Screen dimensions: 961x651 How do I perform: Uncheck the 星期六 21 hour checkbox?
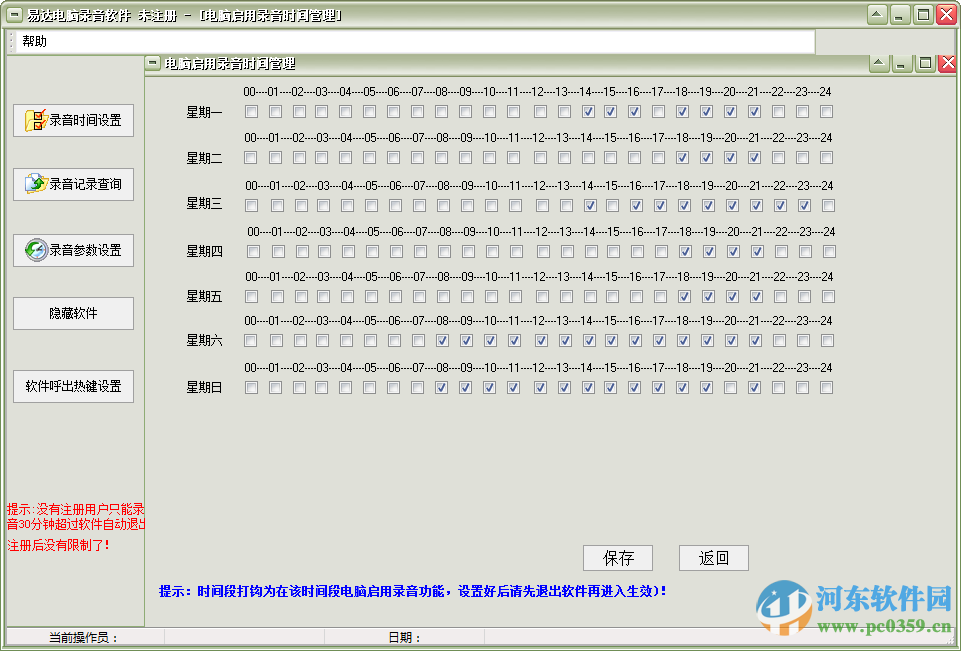click(x=755, y=340)
